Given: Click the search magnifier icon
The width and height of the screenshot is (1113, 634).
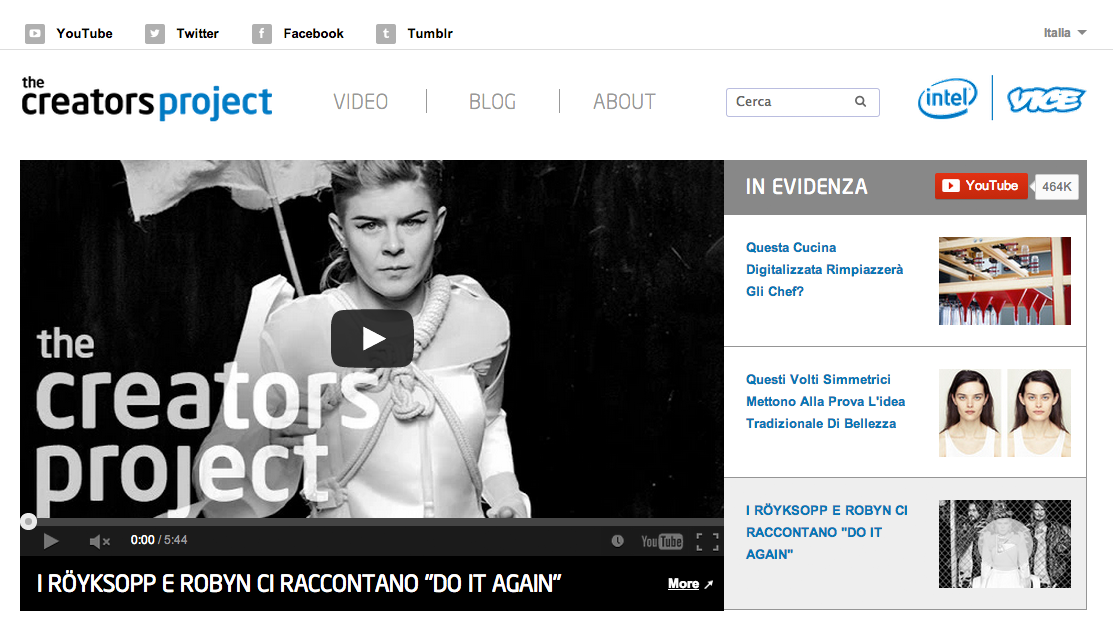Looking at the screenshot, I should point(860,102).
